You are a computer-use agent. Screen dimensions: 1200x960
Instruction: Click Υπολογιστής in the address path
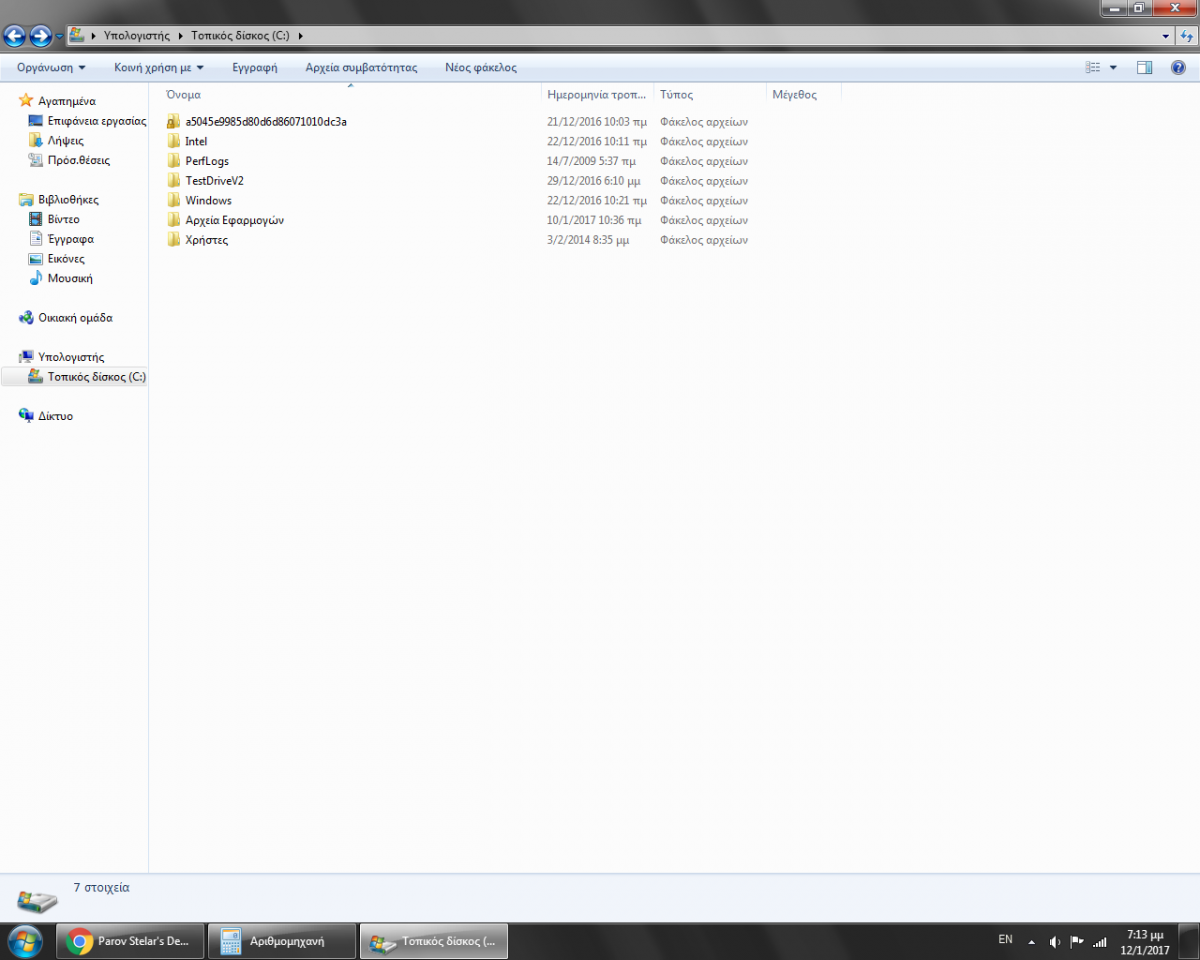coord(137,36)
